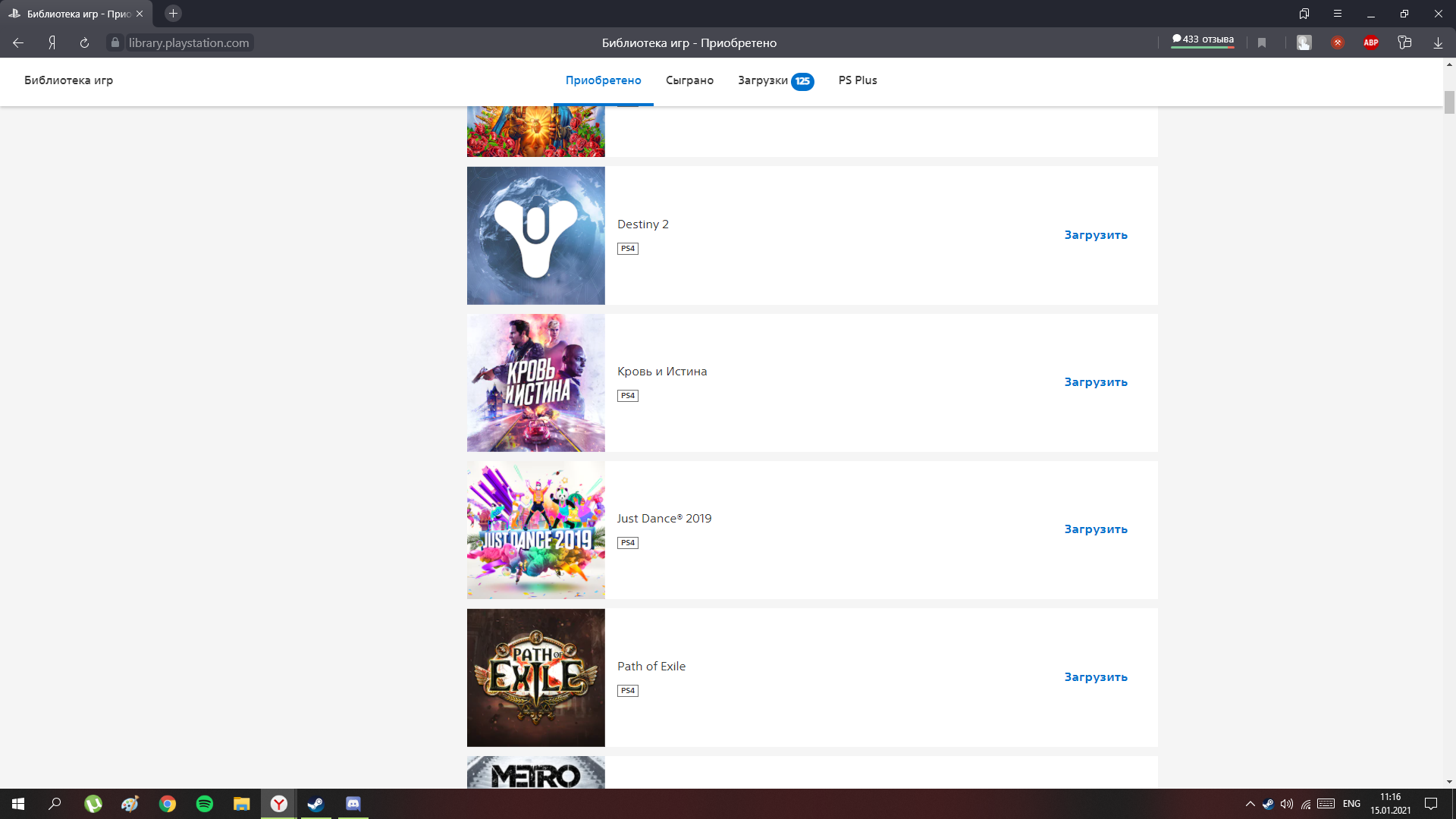Open the 433 отзыва reviews indicator

coord(1203,40)
